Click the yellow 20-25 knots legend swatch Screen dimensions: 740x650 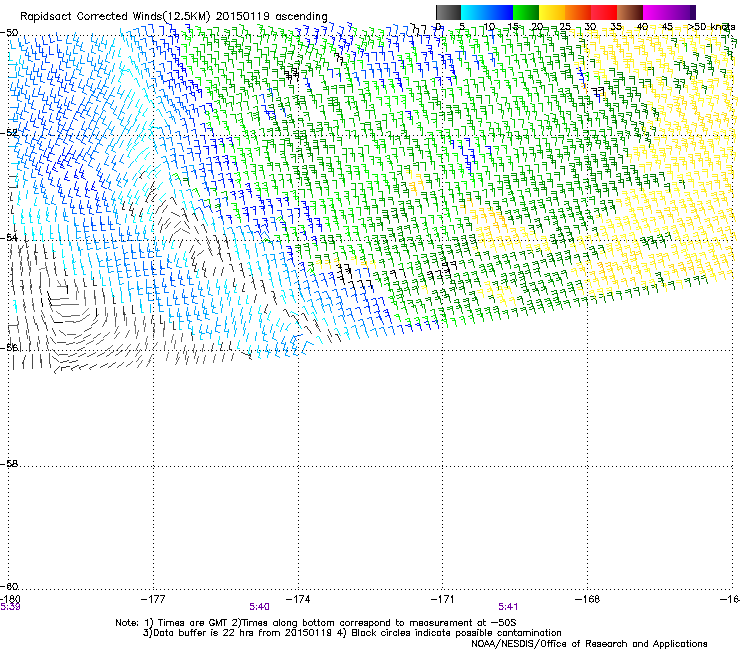point(552,12)
